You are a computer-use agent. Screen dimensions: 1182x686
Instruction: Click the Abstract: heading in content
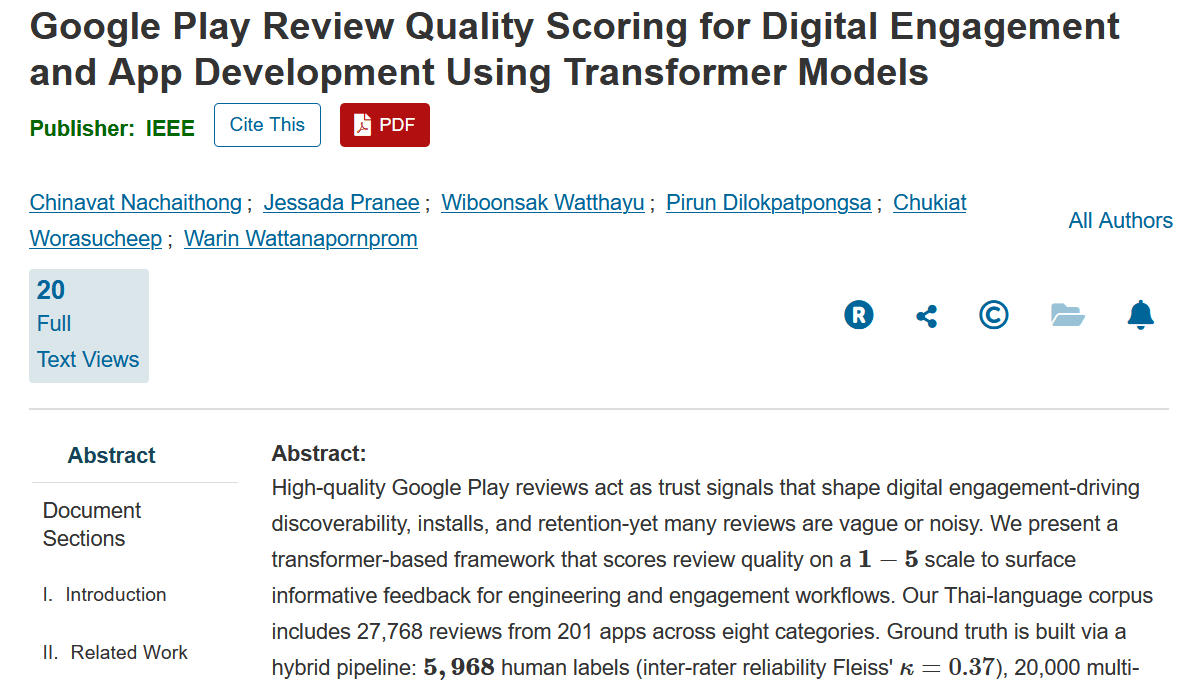pyautogui.click(x=319, y=454)
